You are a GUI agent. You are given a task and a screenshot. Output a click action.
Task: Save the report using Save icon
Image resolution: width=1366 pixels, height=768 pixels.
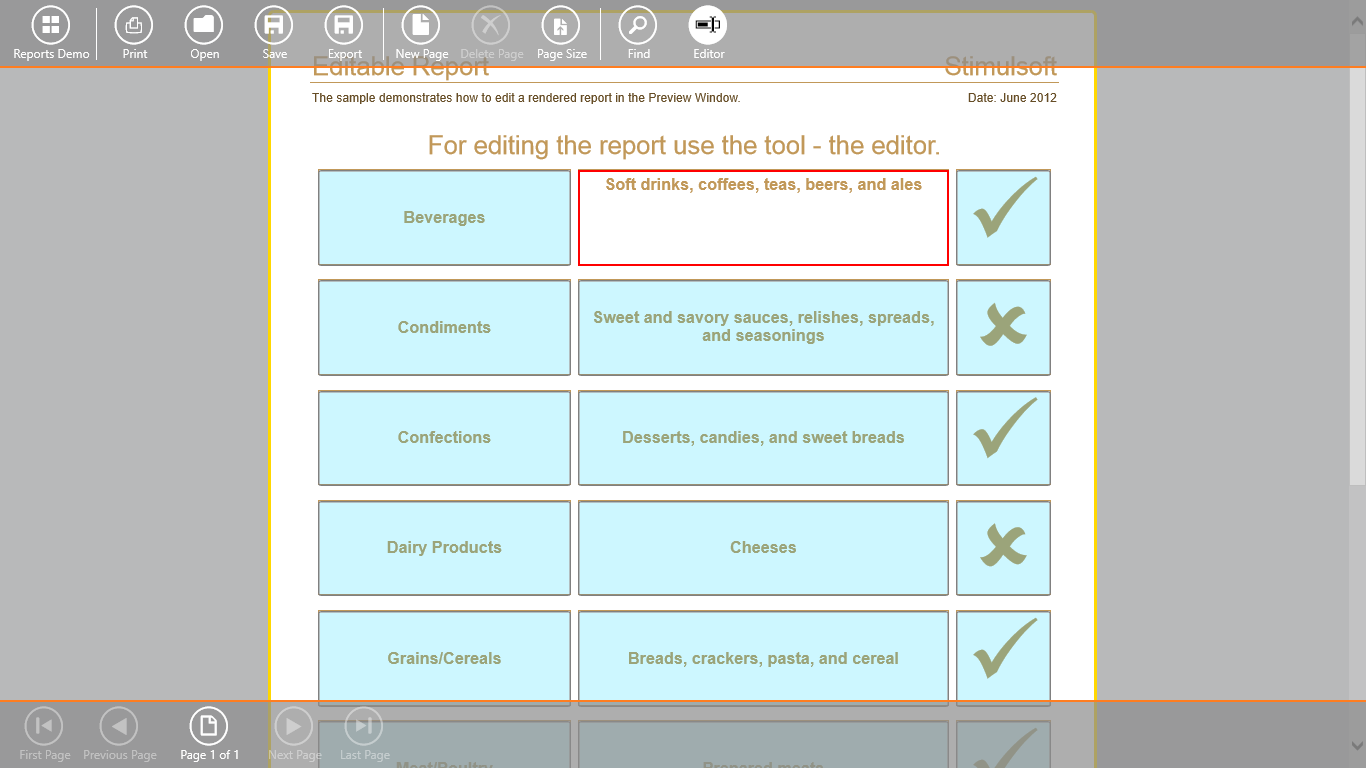pyautogui.click(x=274, y=26)
